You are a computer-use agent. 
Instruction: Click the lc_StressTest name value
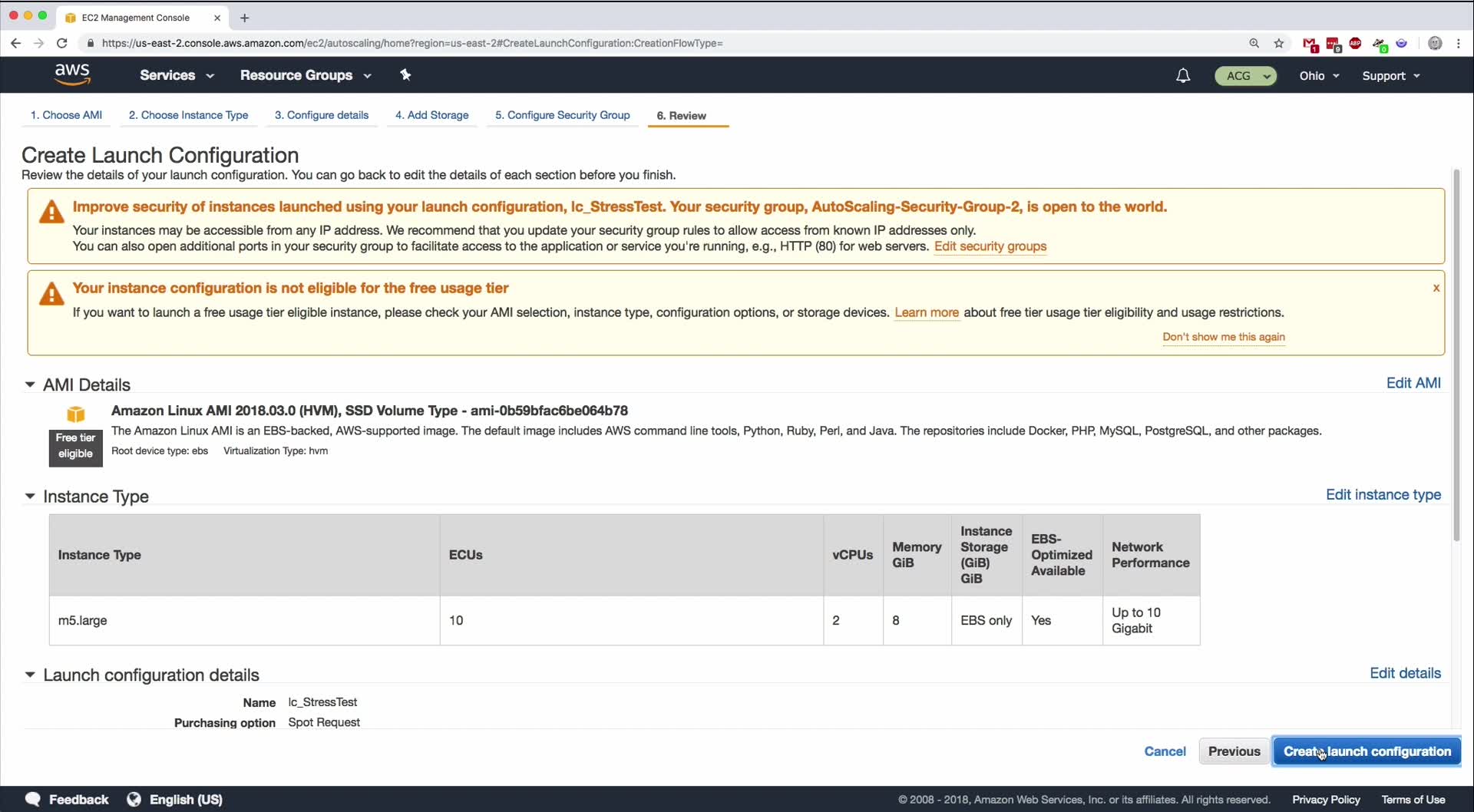coord(322,702)
